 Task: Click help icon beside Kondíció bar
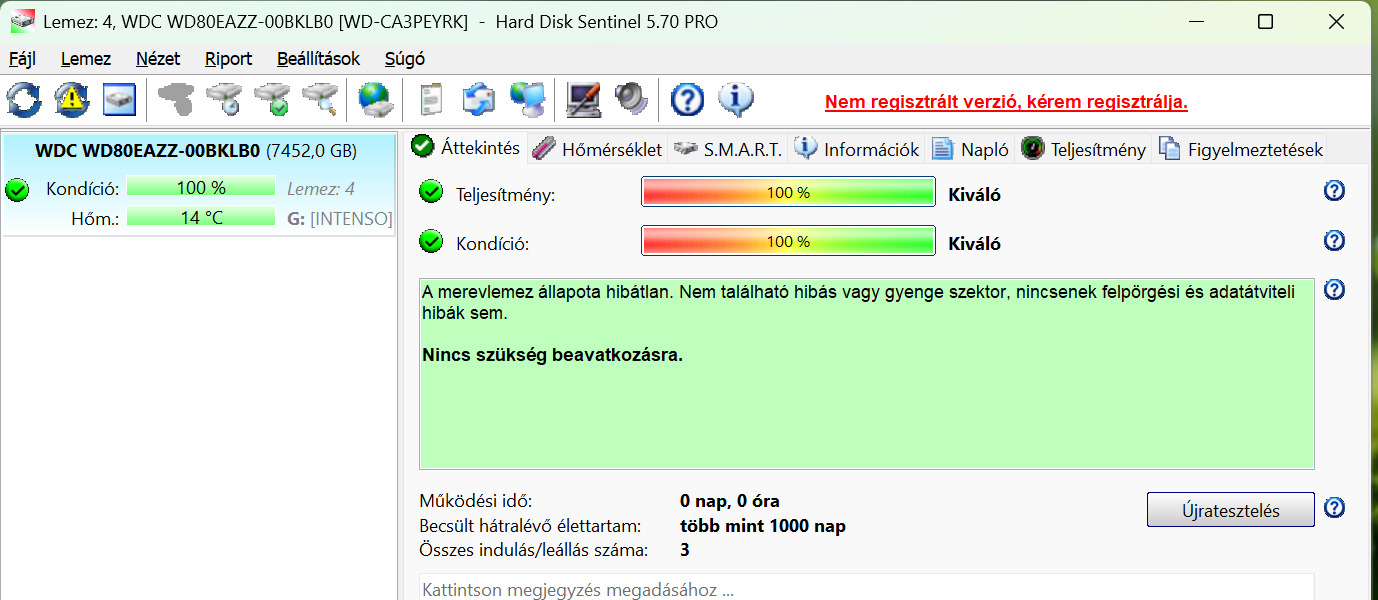pos(1334,240)
